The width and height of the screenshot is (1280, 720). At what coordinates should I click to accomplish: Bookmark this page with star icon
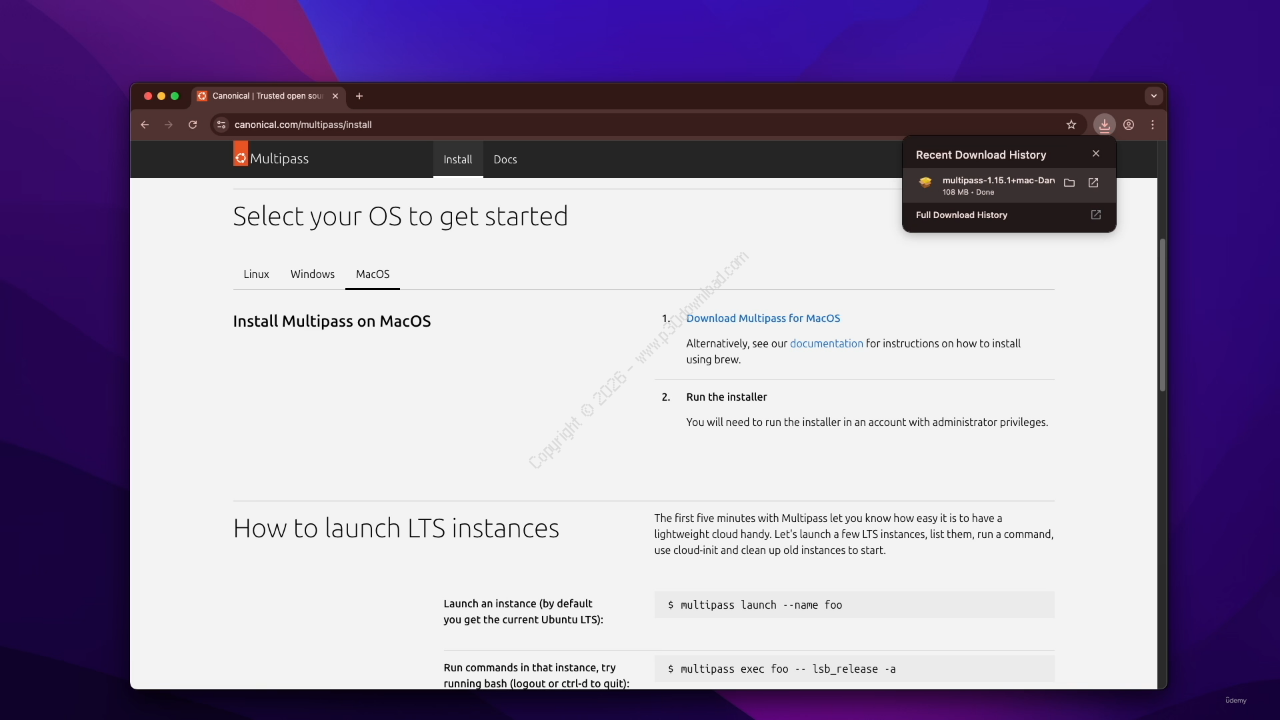(x=1071, y=125)
